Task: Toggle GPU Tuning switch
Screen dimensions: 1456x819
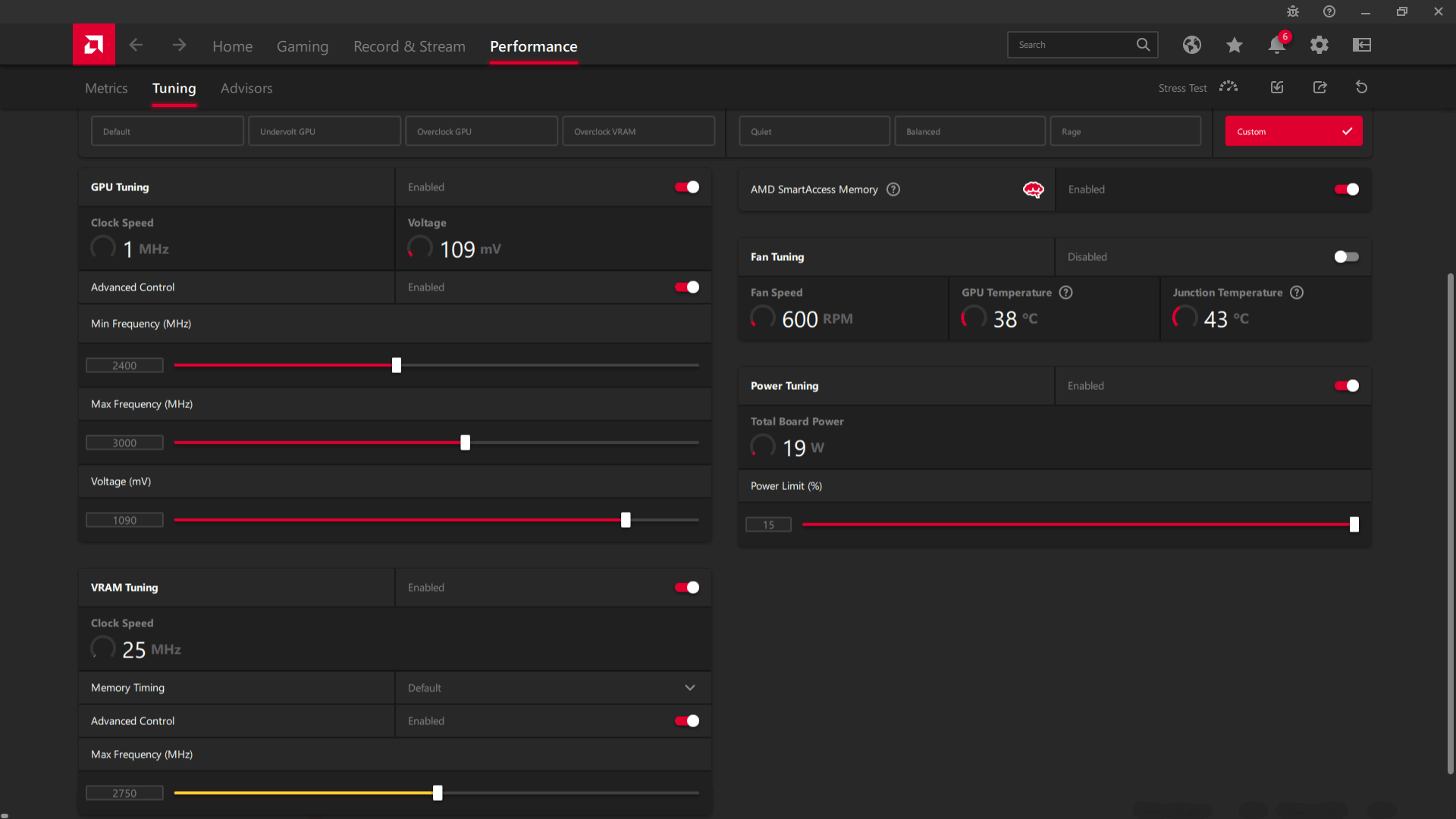Action: coord(687,187)
